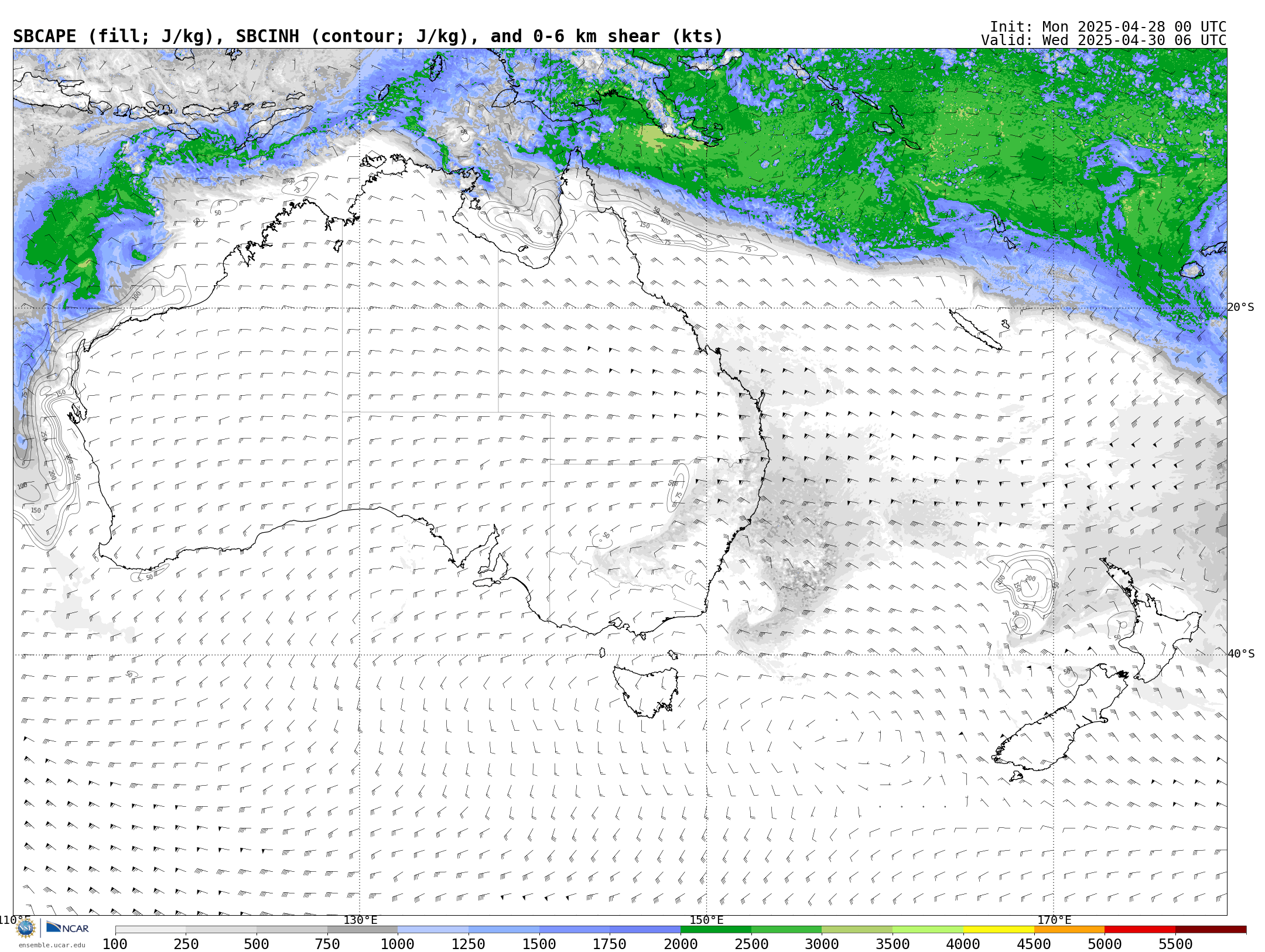Click the colorbar label 5000
The width and height of the screenshot is (1265, 952).
(1105, 944)
